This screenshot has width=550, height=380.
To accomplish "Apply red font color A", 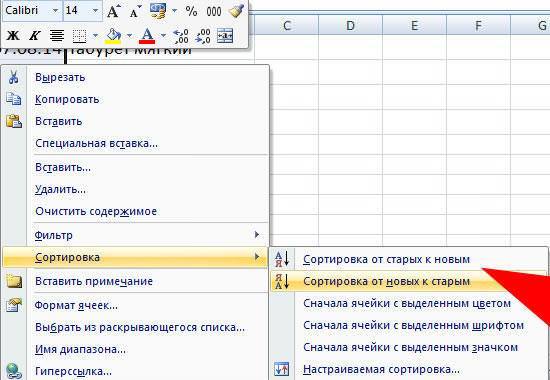I will (147, 36).
